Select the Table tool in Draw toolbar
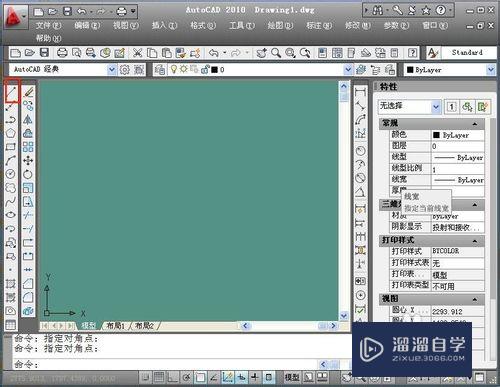The height and width of the screenshot is (387, 500). point(11,325)
